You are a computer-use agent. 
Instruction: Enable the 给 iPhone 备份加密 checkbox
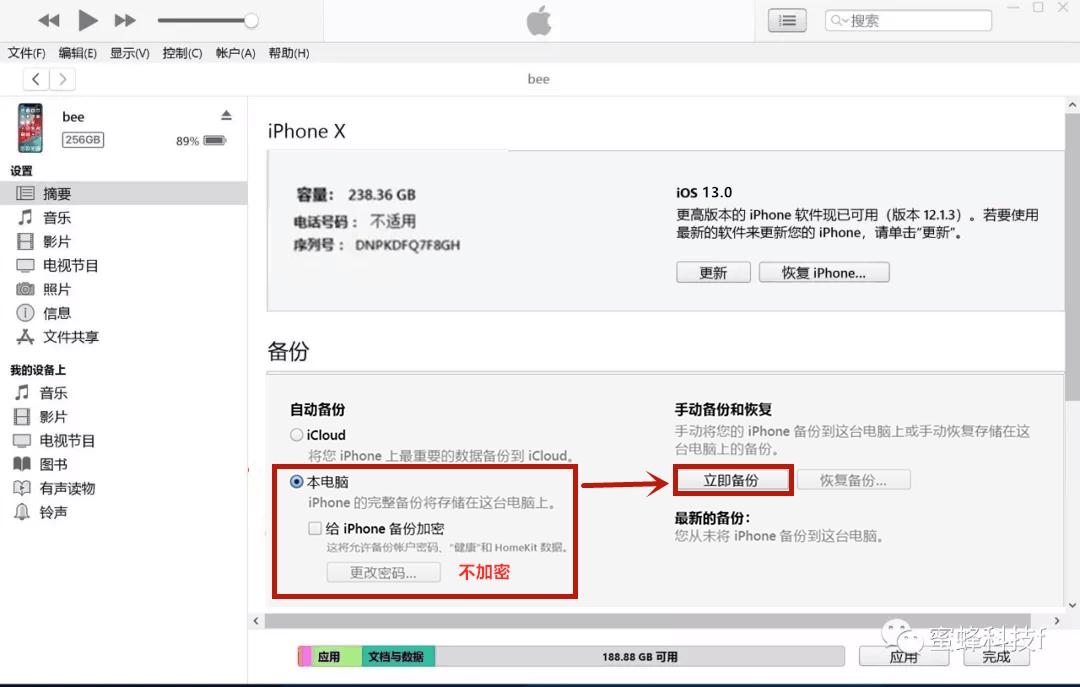point(315,528)
